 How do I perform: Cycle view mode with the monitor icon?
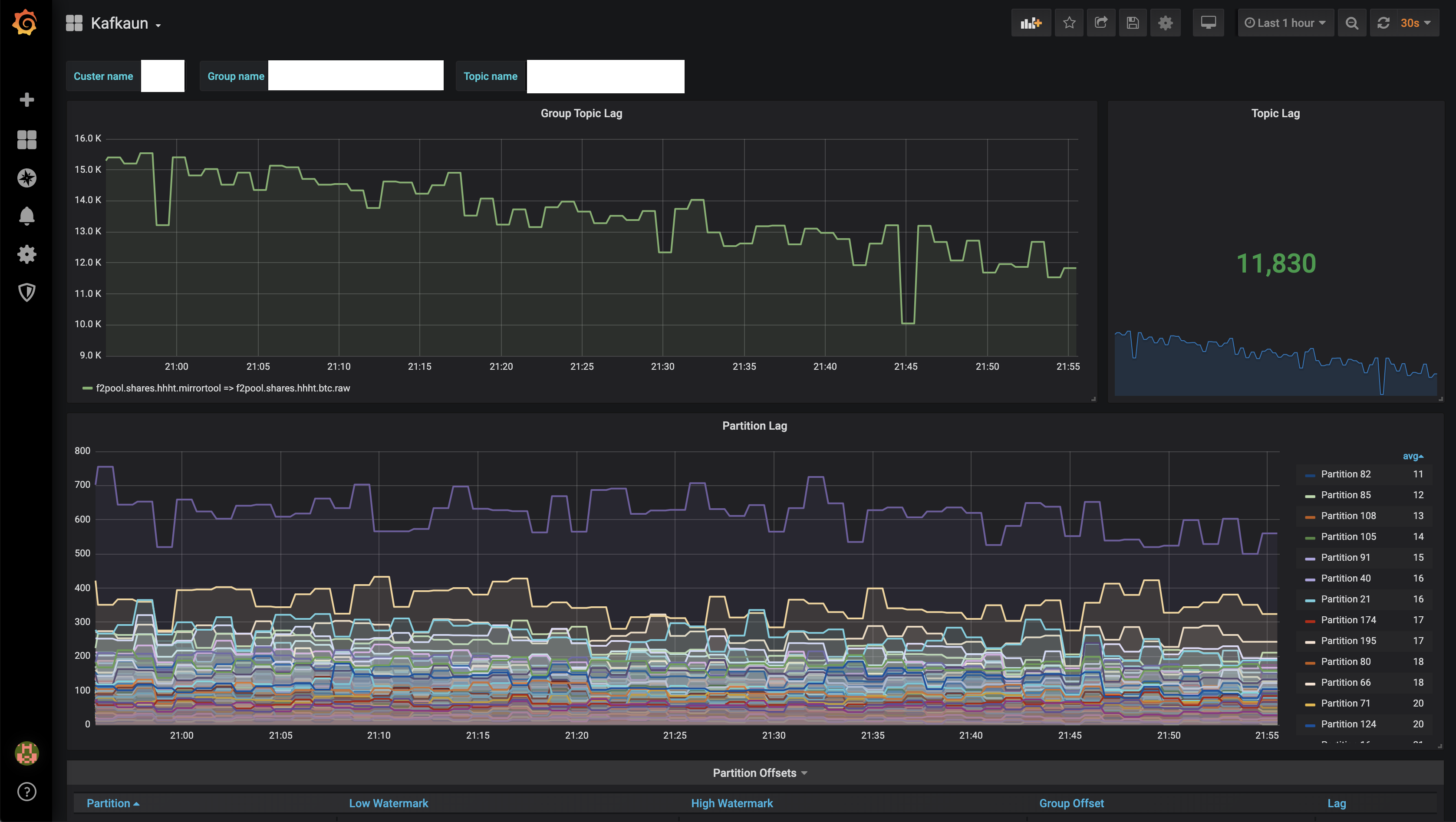[1208, 23]
